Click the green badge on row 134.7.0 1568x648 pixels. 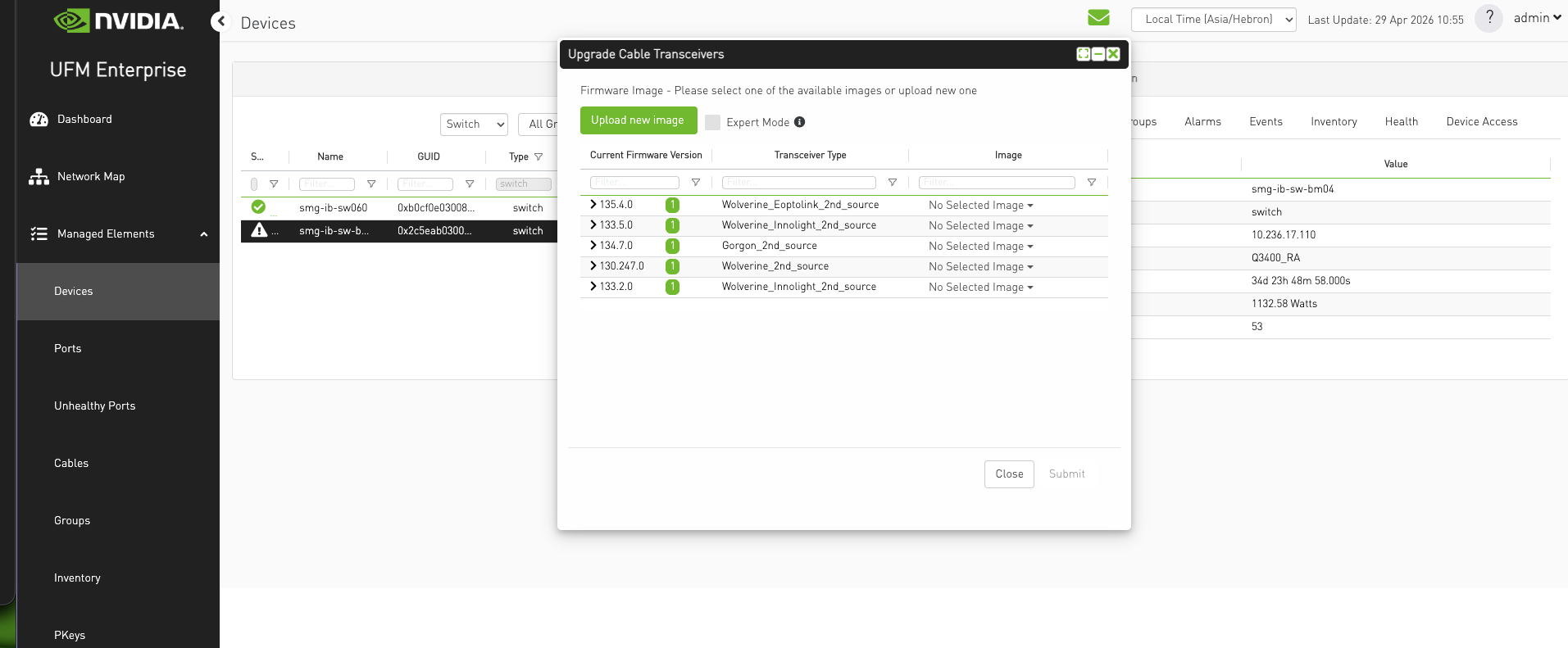click(x=672, y=246)
